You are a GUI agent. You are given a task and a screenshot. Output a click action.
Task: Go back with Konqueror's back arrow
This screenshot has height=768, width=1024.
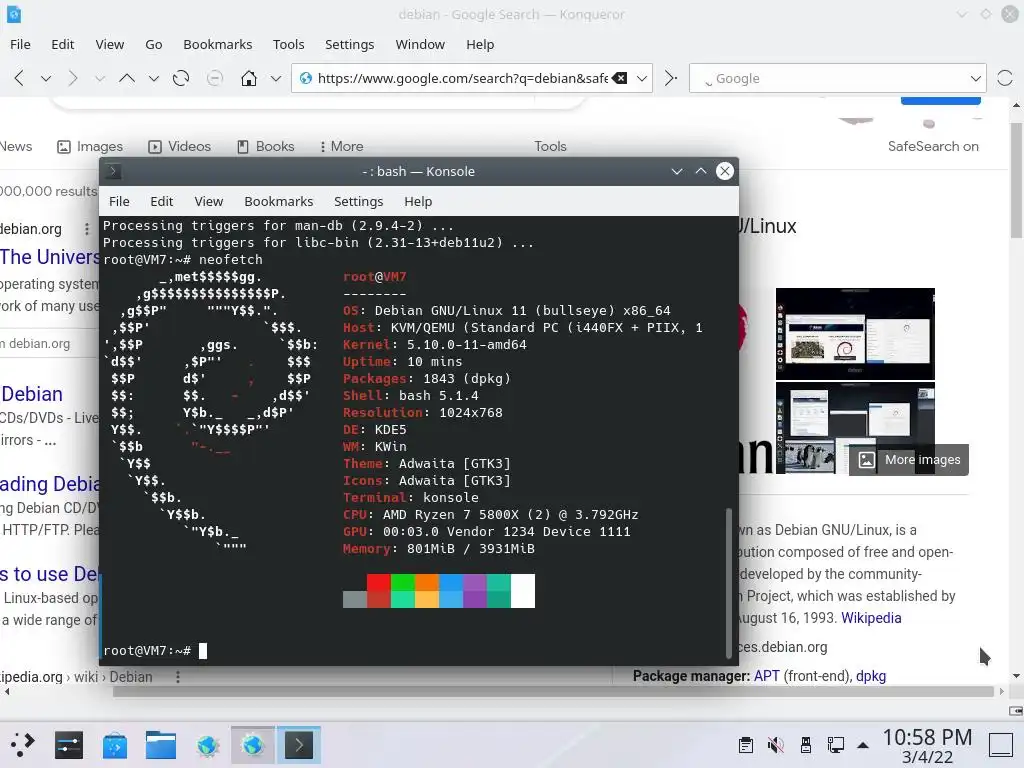point(19,78)
